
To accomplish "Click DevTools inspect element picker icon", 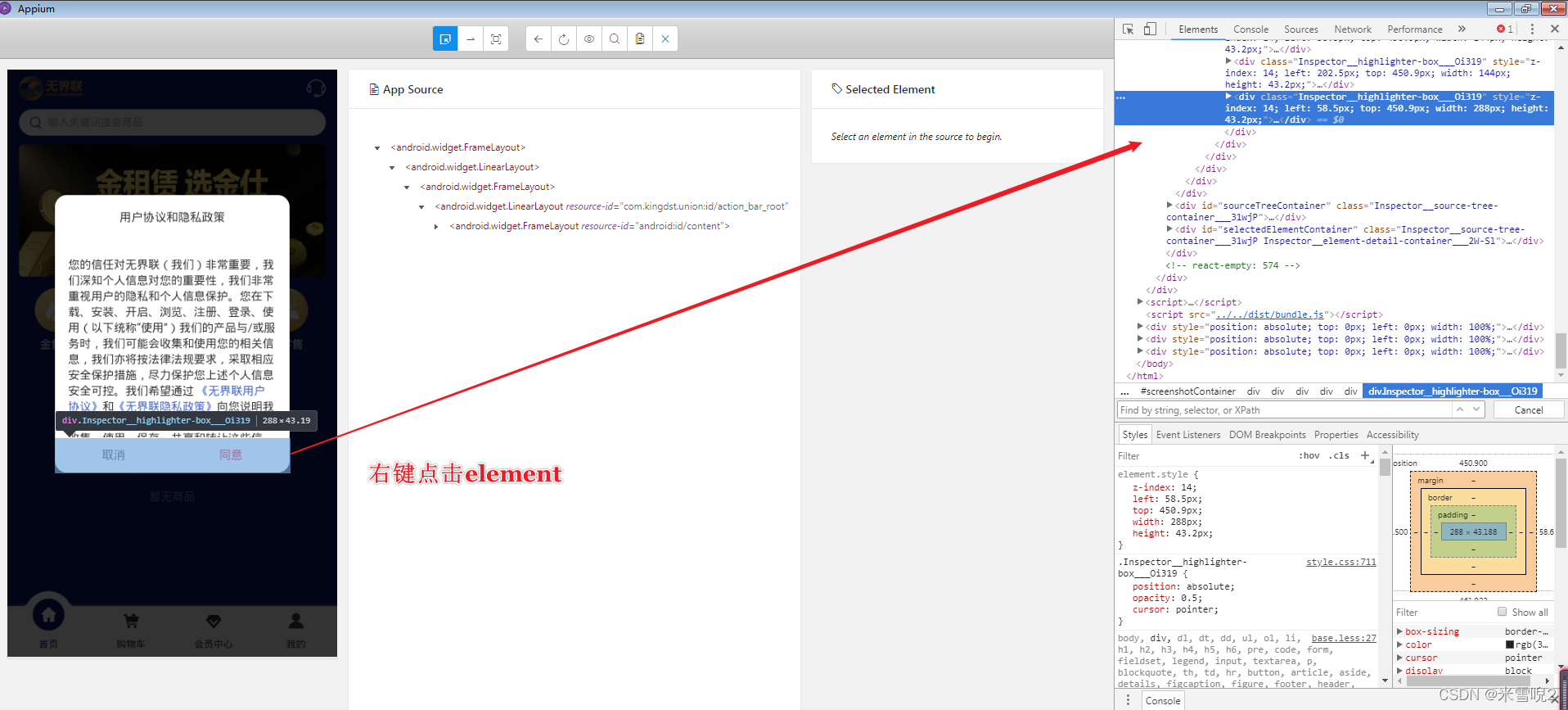I will pyautogui.click(x=1129, y=29).
